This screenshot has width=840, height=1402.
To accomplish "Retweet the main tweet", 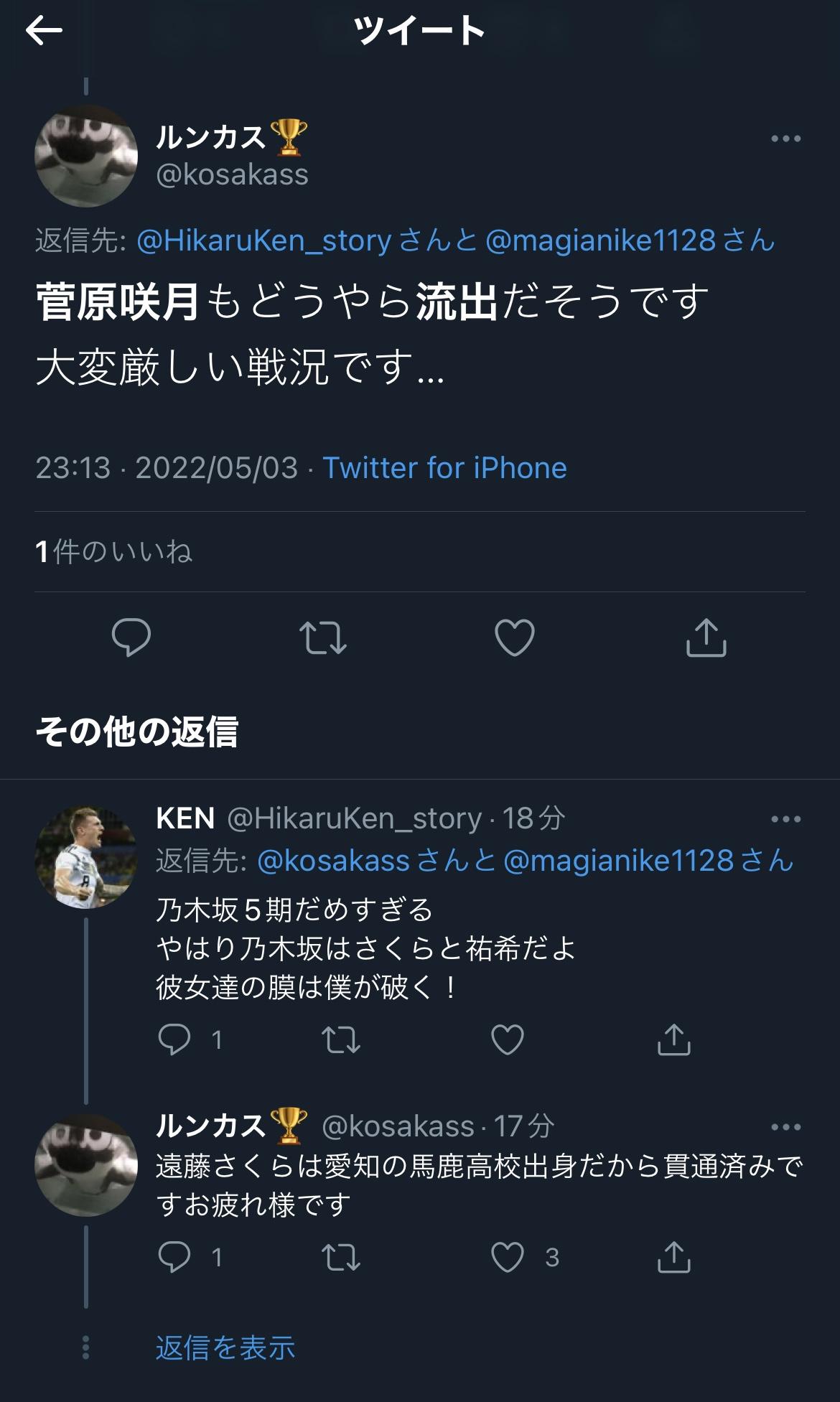I will pos(322,637).
